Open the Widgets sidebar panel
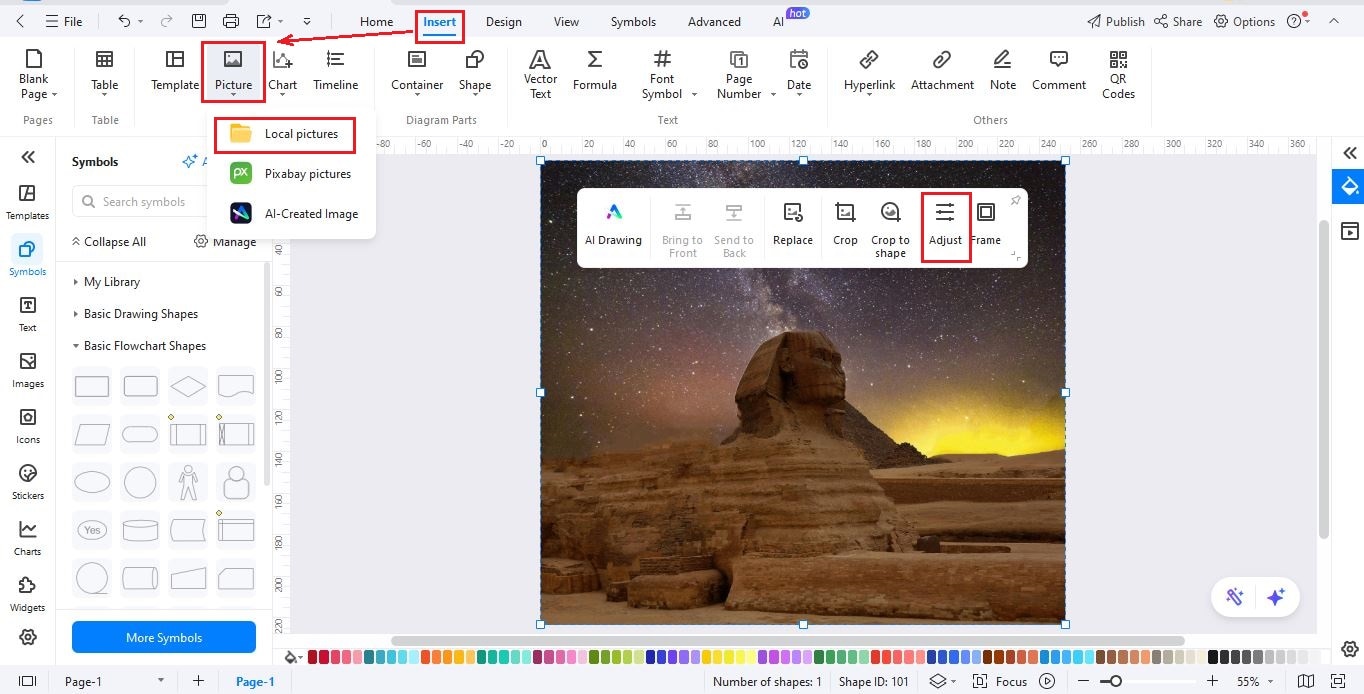This screenshot has height=694, width=1364. [27, 593]
